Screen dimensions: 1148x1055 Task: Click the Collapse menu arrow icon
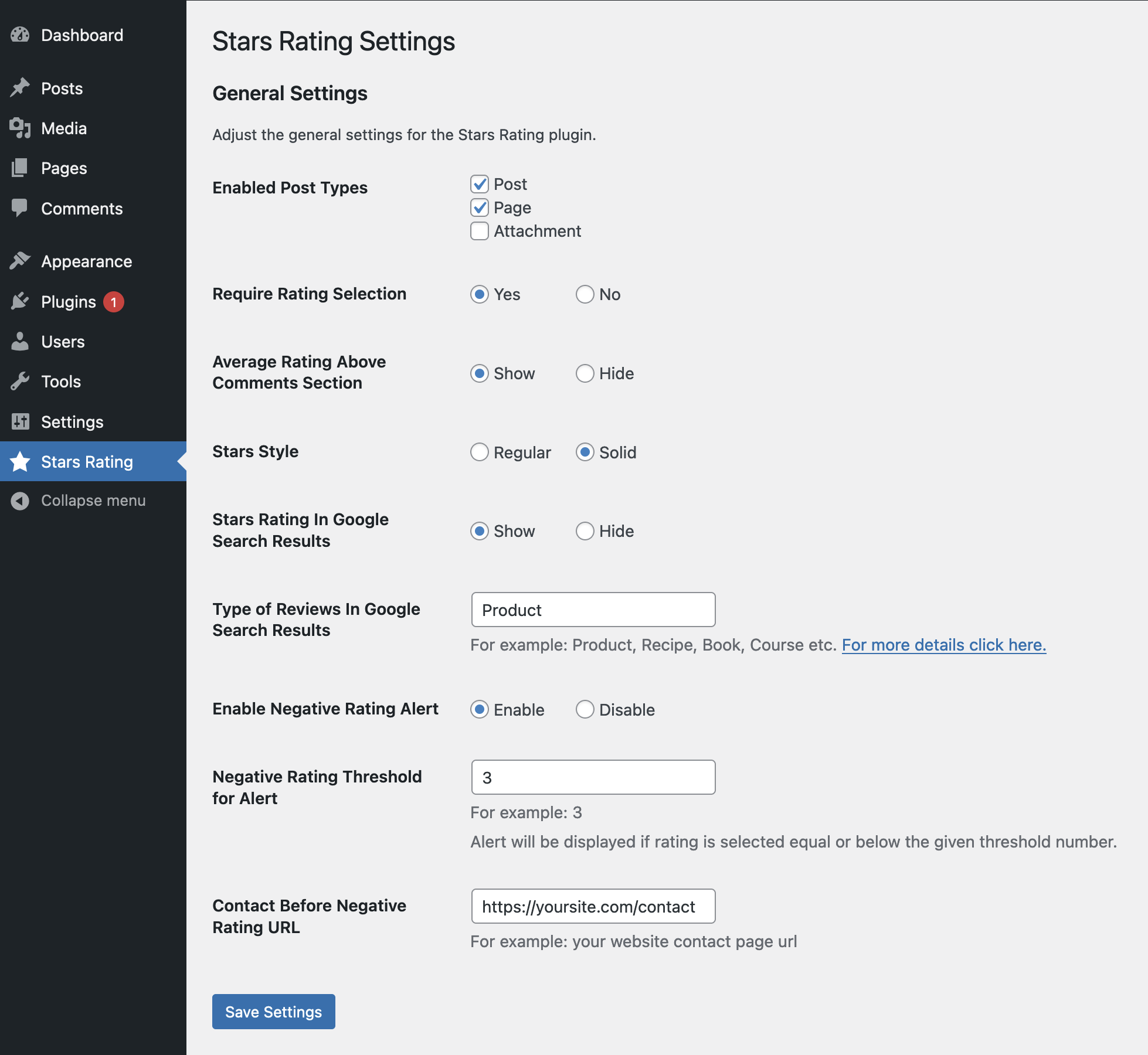click(x=20, y=501)
